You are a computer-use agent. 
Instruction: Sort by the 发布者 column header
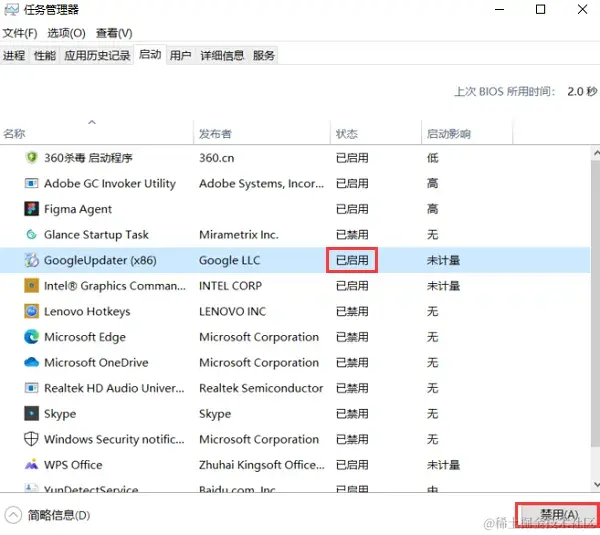(262, 133)
